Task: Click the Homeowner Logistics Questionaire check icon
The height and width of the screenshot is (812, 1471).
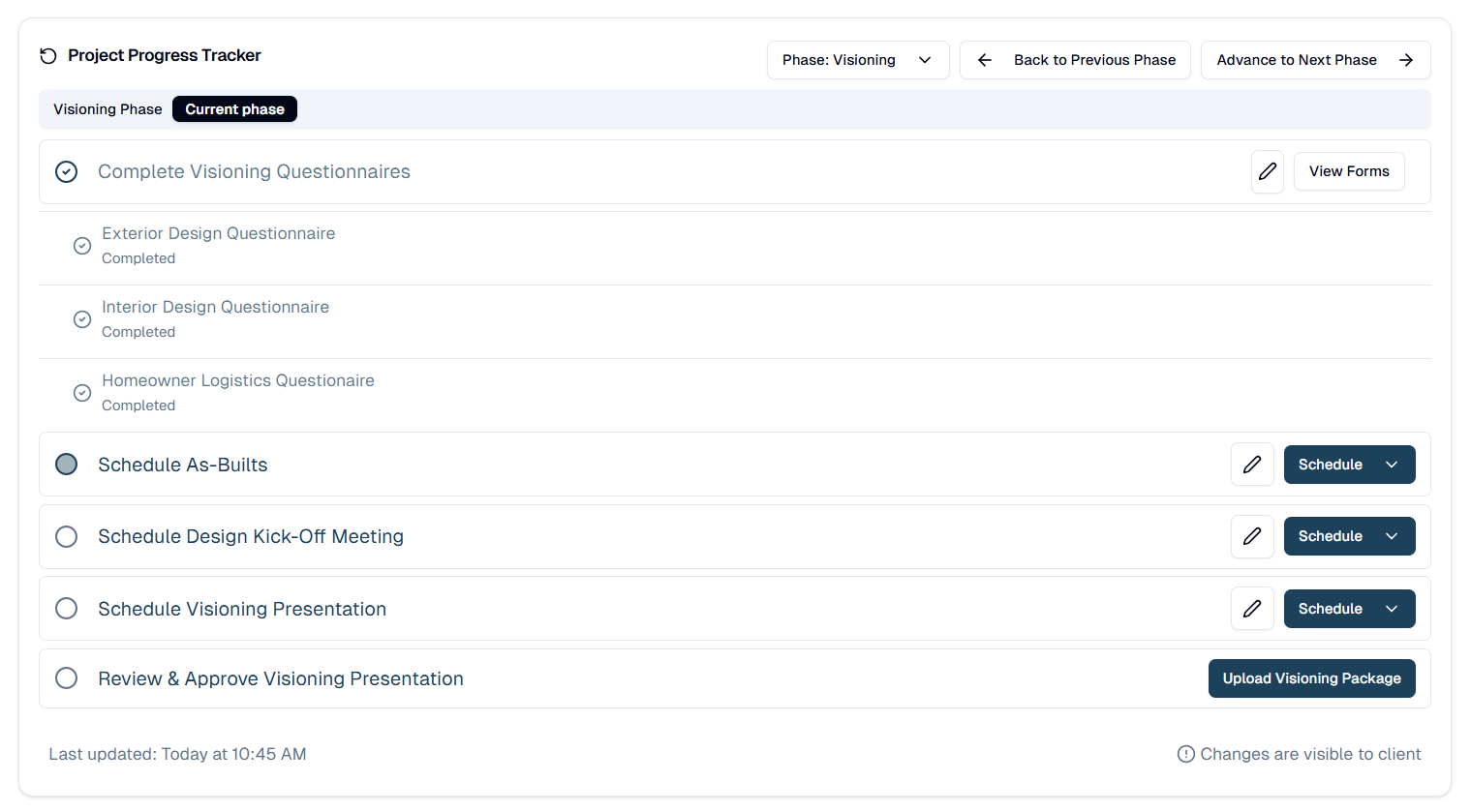Action: click(x=82, y=393)
